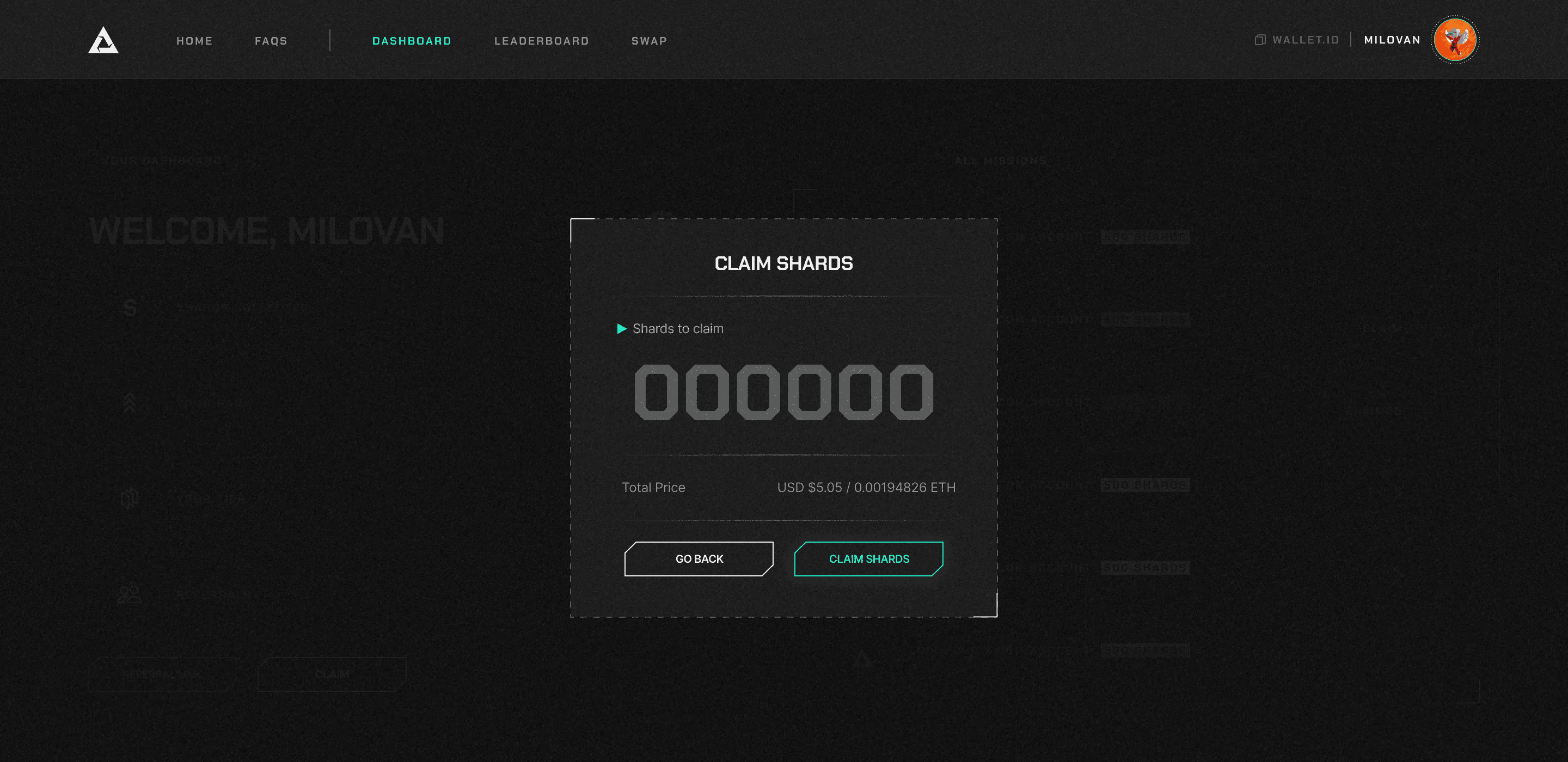
Task: Go to the Home page
Action: [194, 41]
